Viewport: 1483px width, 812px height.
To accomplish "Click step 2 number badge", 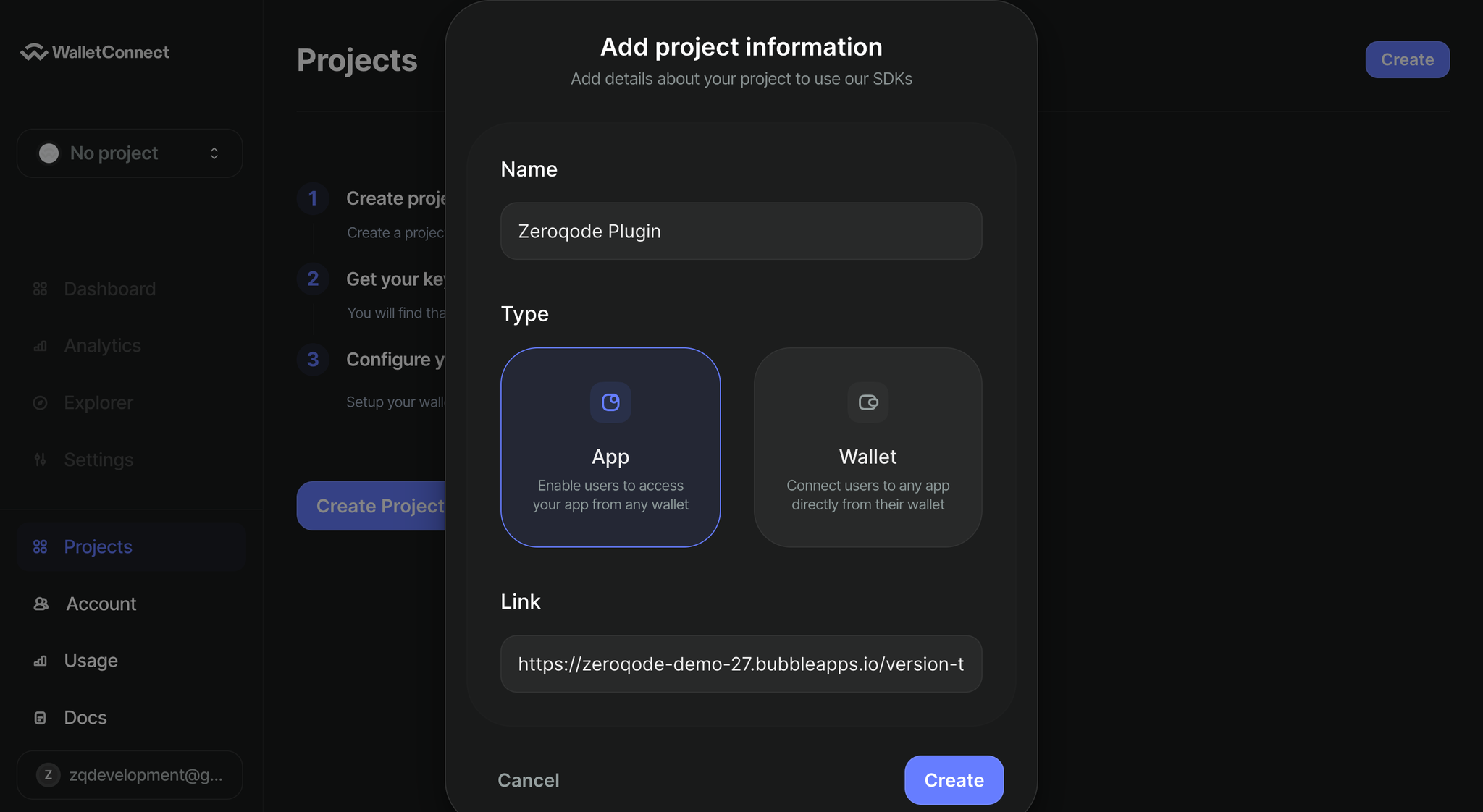I will (x=313, y=279).
